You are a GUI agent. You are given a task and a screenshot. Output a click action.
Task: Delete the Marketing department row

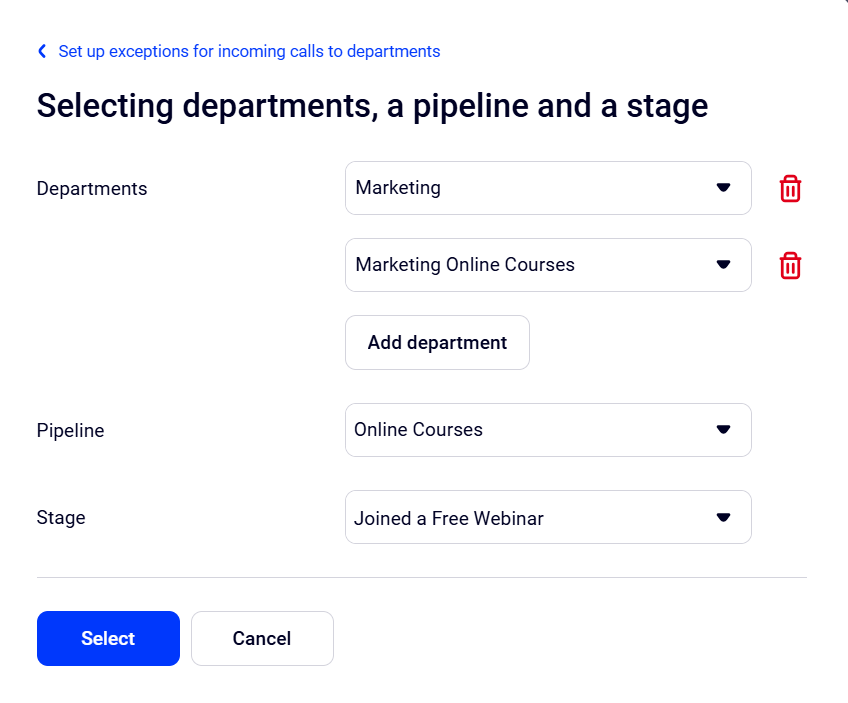(x=790, y=188)
